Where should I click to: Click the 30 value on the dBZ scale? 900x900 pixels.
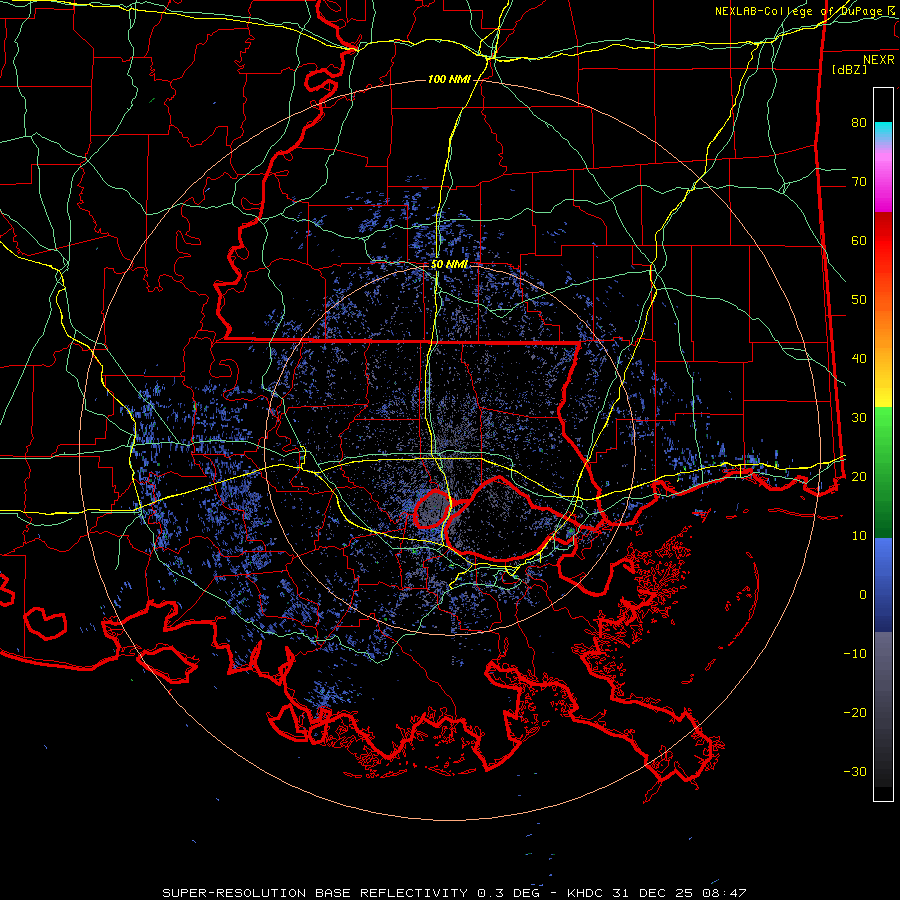point(859,417)
